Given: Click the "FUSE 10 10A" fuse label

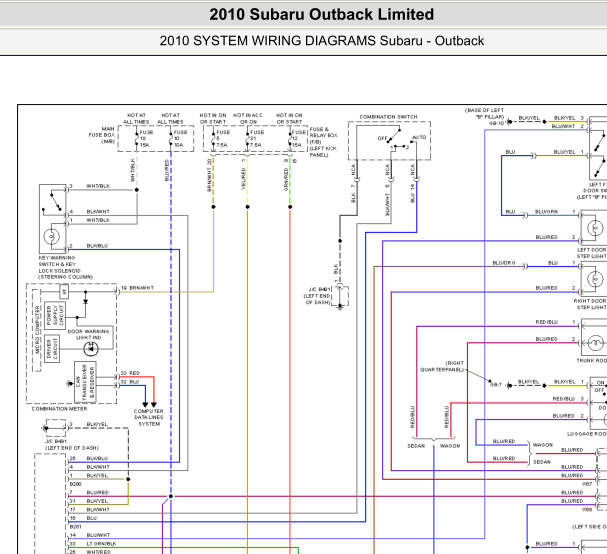Looking at the screenshot, I should (x=180, y=139).
